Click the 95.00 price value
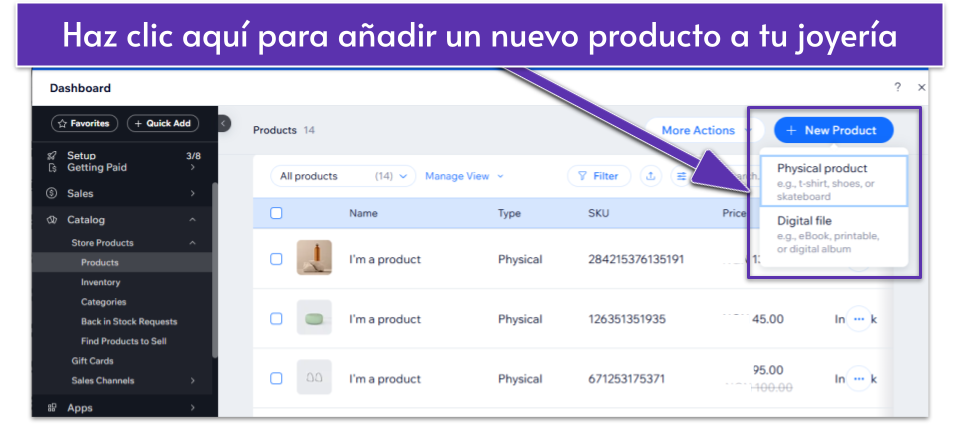This screenshot has height=424, width=960. 768,370
